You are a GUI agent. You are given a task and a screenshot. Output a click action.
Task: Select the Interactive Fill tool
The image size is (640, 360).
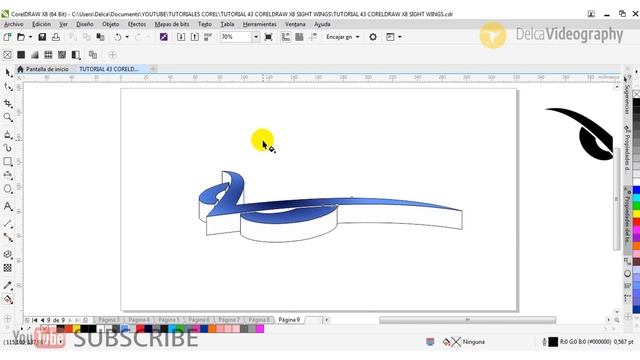click(8, 300)
